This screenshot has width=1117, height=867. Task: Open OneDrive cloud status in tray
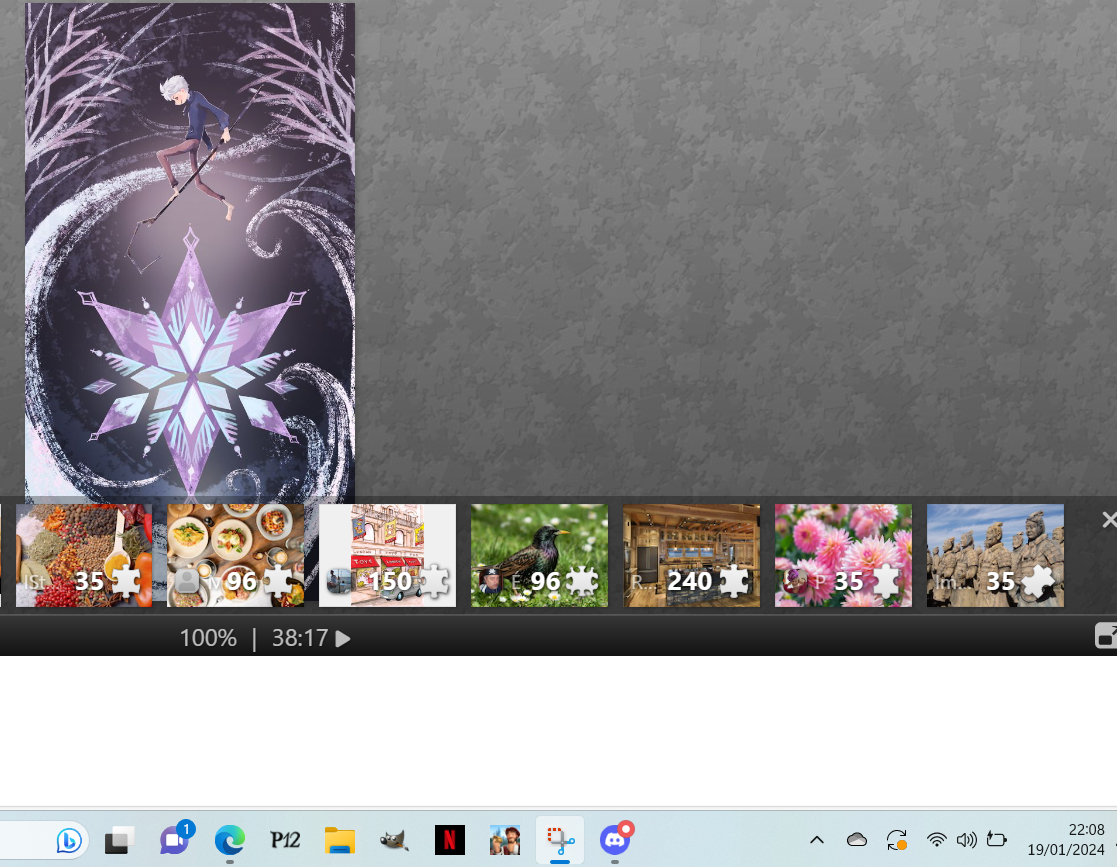pyautogui.click(x=857, y=841)
